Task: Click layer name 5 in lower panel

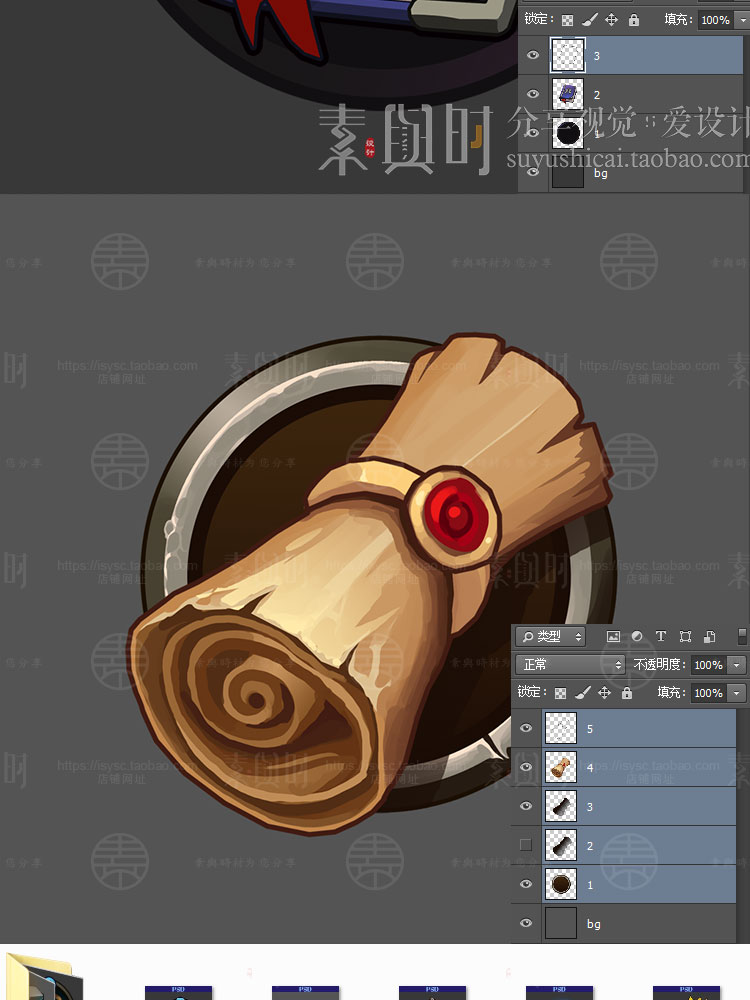Action: coord(590,729)
